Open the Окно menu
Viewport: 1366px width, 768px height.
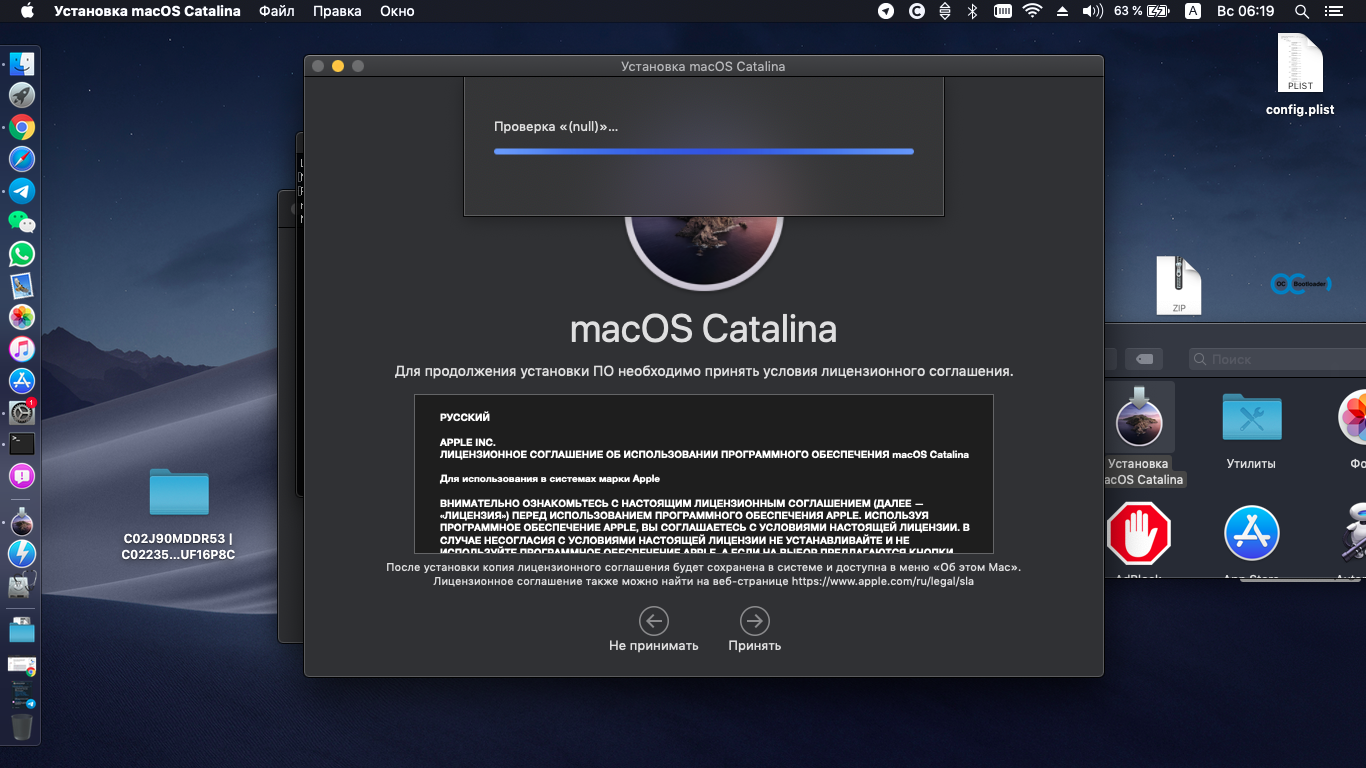398,11
